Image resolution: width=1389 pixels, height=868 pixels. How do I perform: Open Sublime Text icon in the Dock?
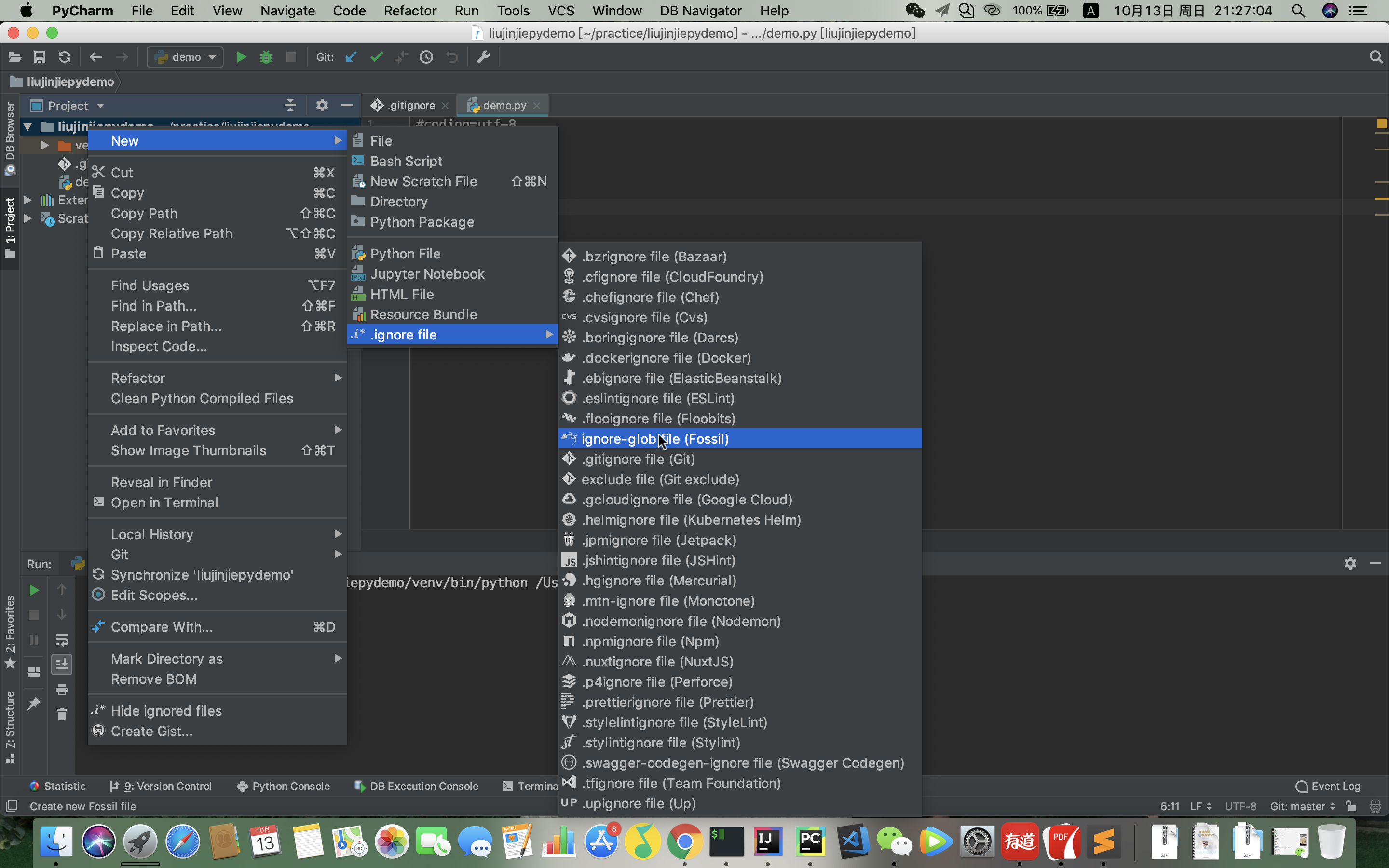pos(1103,841)
